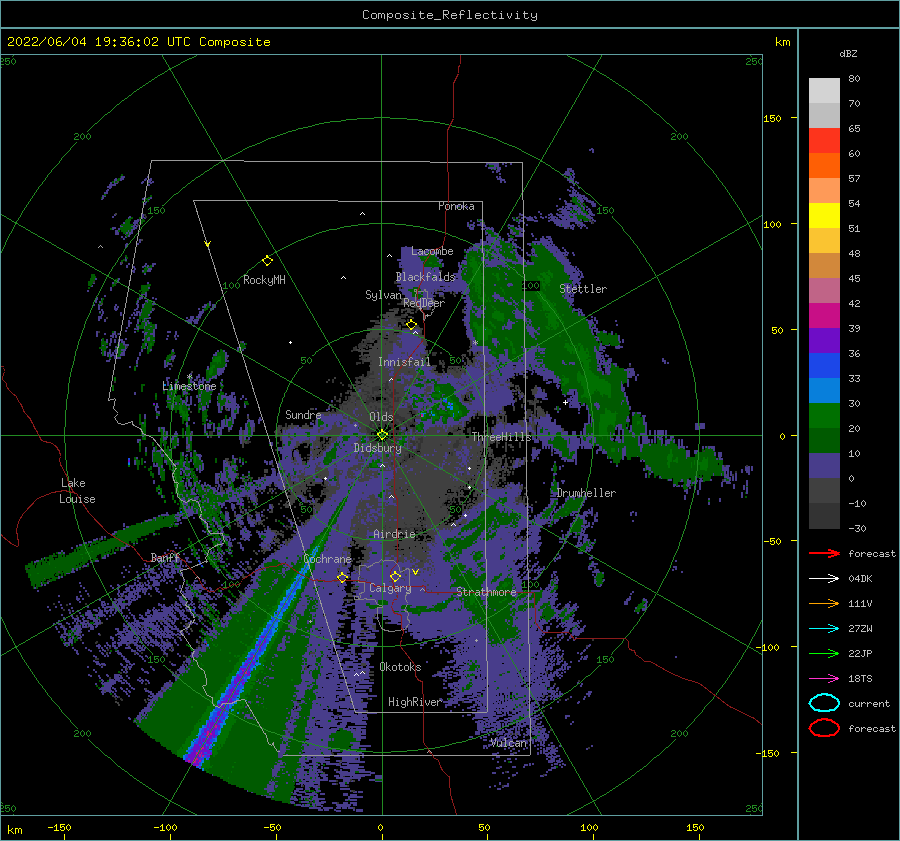Click the dBZ legend heading
Image resolution: width=900 pixels, height=841 pixels.
(848, 53)
